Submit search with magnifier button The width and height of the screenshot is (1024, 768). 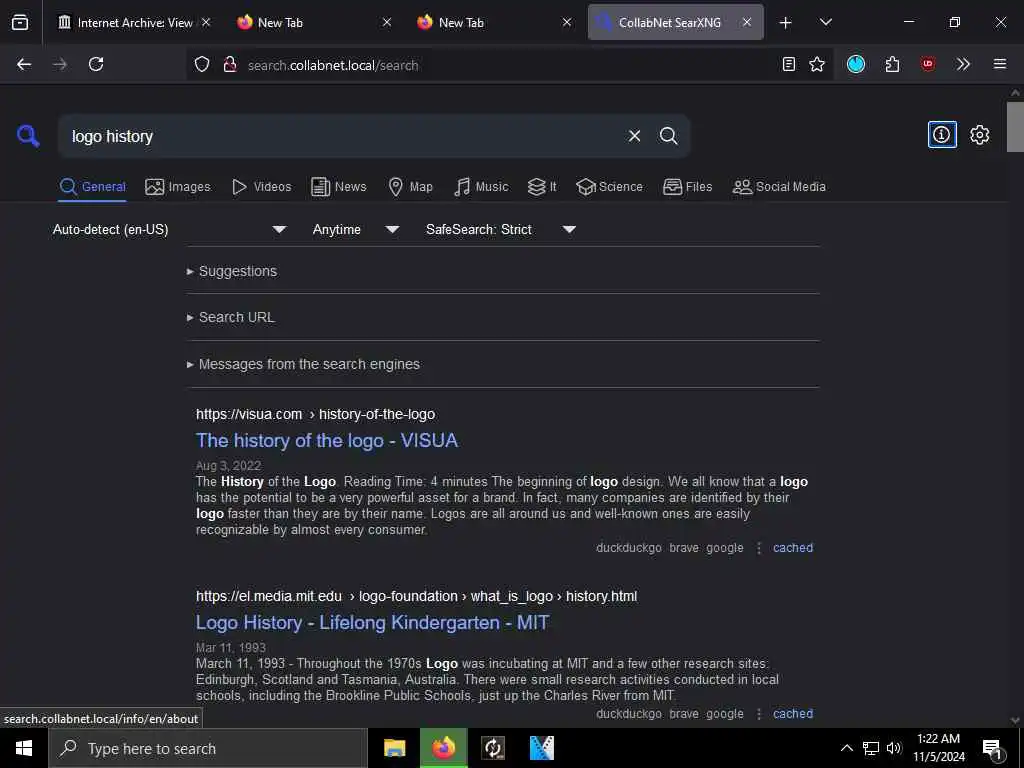pos(668,136)
